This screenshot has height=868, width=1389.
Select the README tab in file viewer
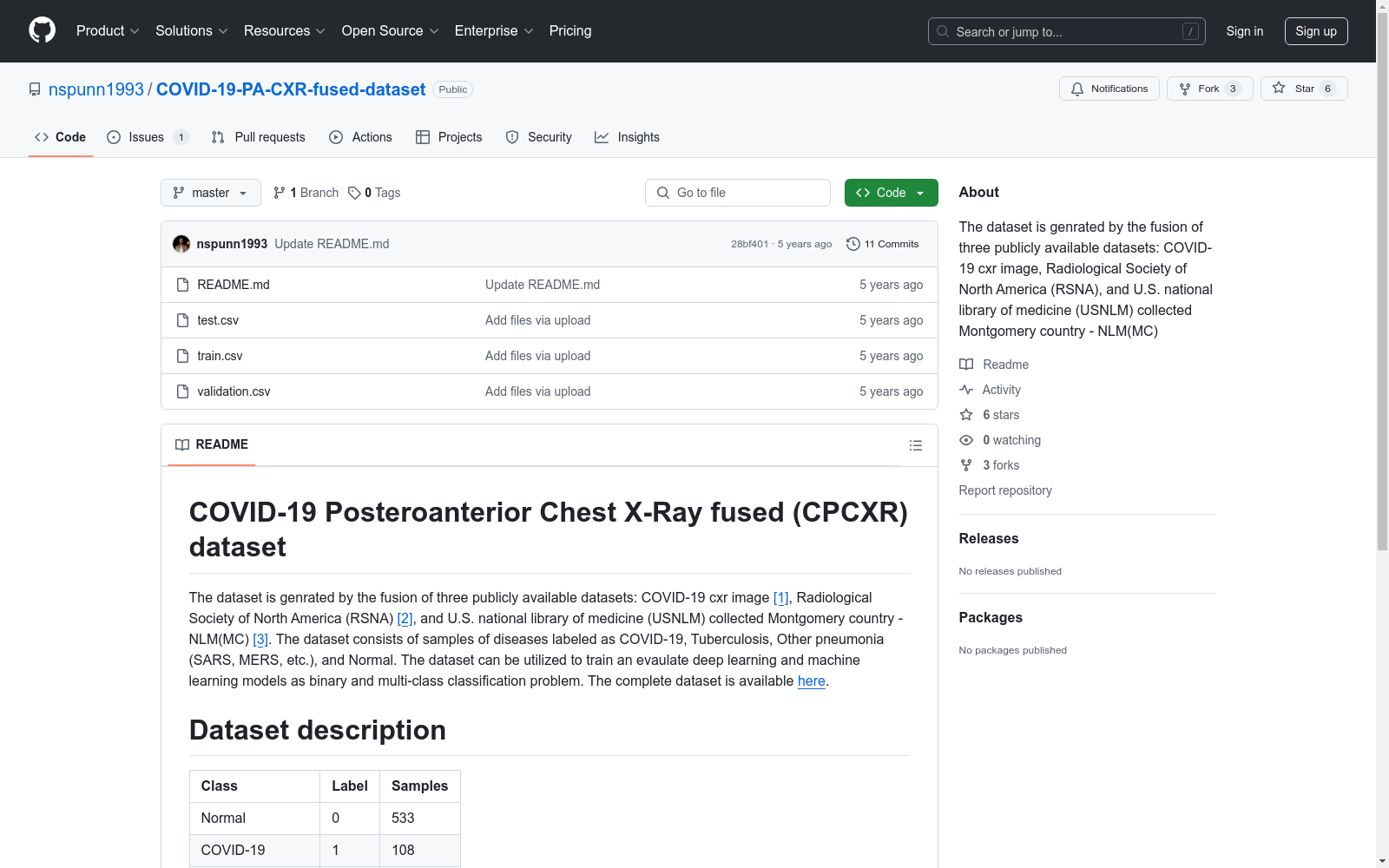coord(212,444)
